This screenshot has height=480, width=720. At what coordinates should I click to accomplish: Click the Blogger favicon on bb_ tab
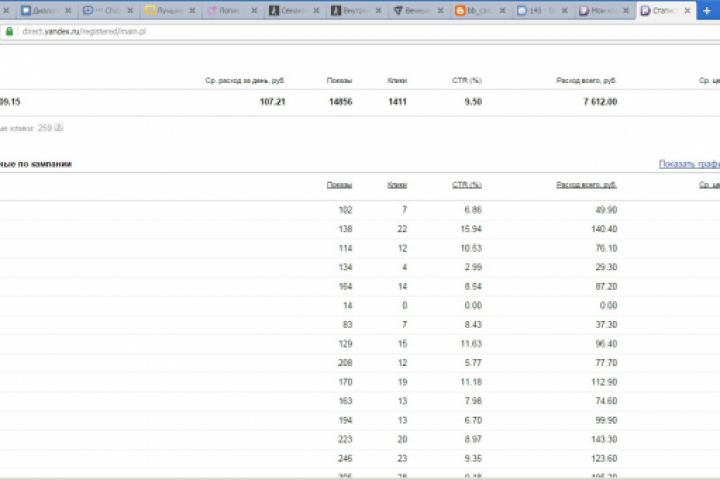click(460, 11)
